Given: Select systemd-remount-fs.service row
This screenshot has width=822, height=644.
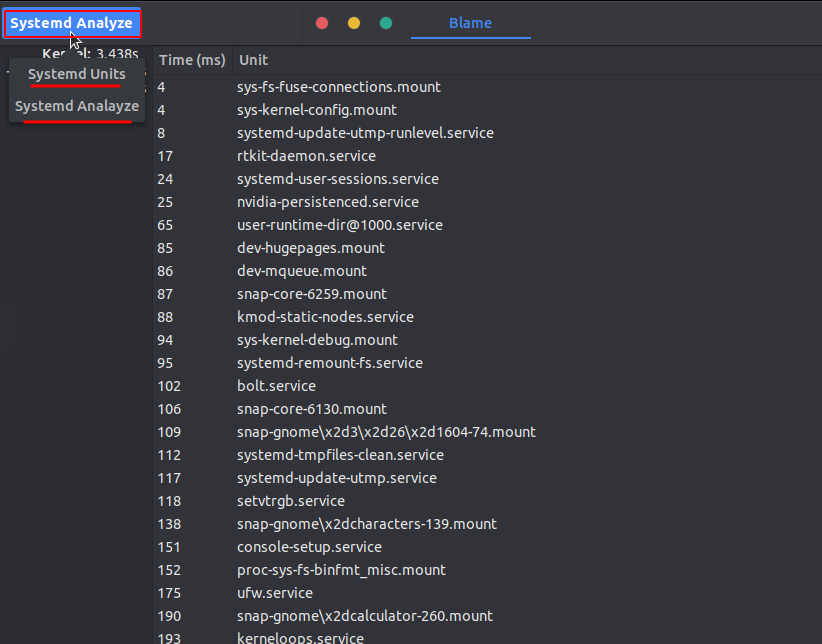Looking at the screenshot, I should (488, 363).
